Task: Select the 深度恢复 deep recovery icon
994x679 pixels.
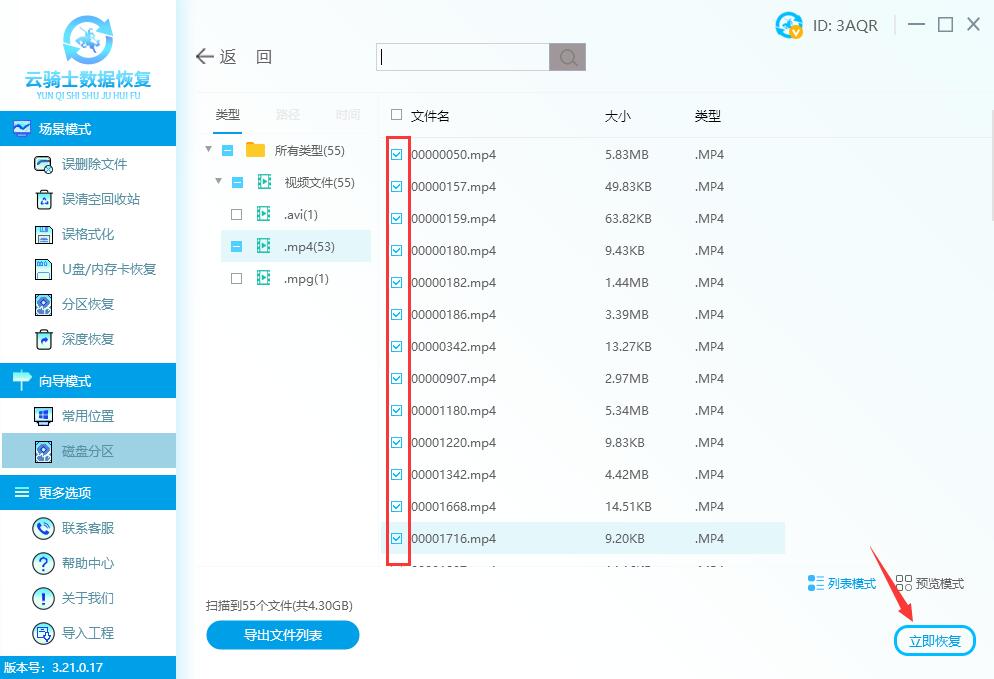Action: pos(43,340)
